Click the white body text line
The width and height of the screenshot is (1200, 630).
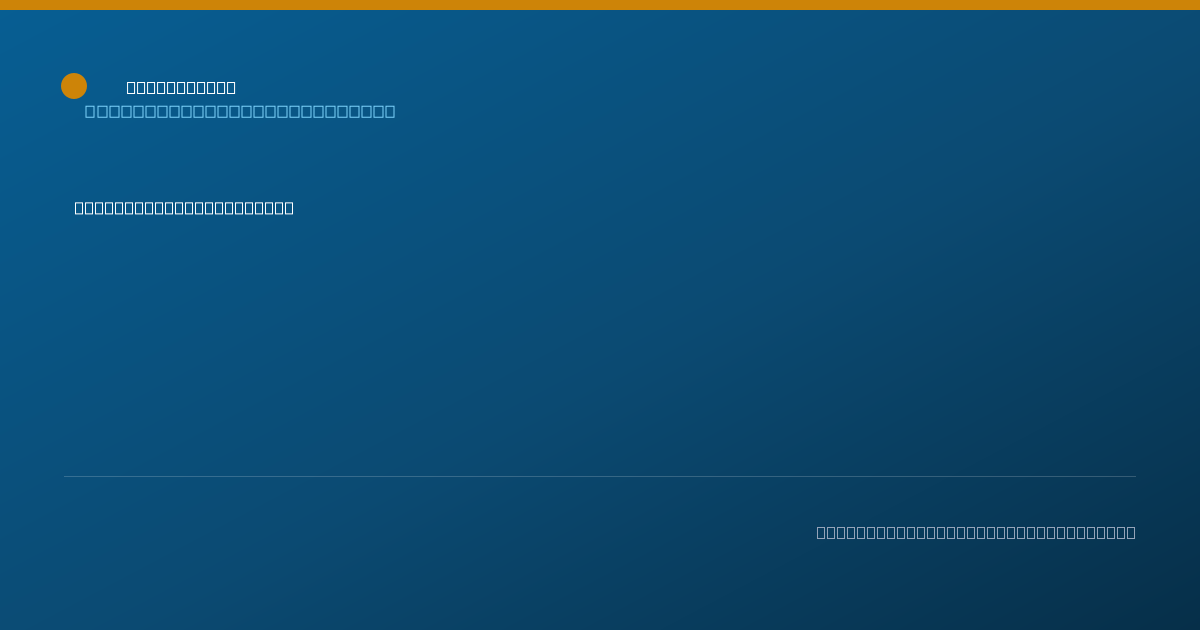point(184,208)
